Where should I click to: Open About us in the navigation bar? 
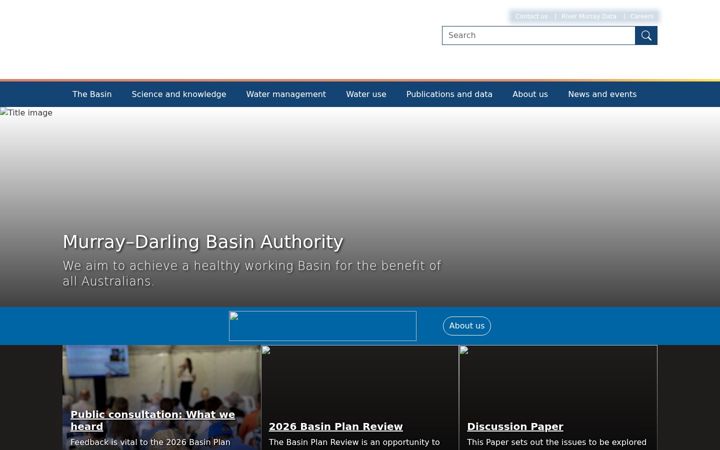(x=530, y=94)
